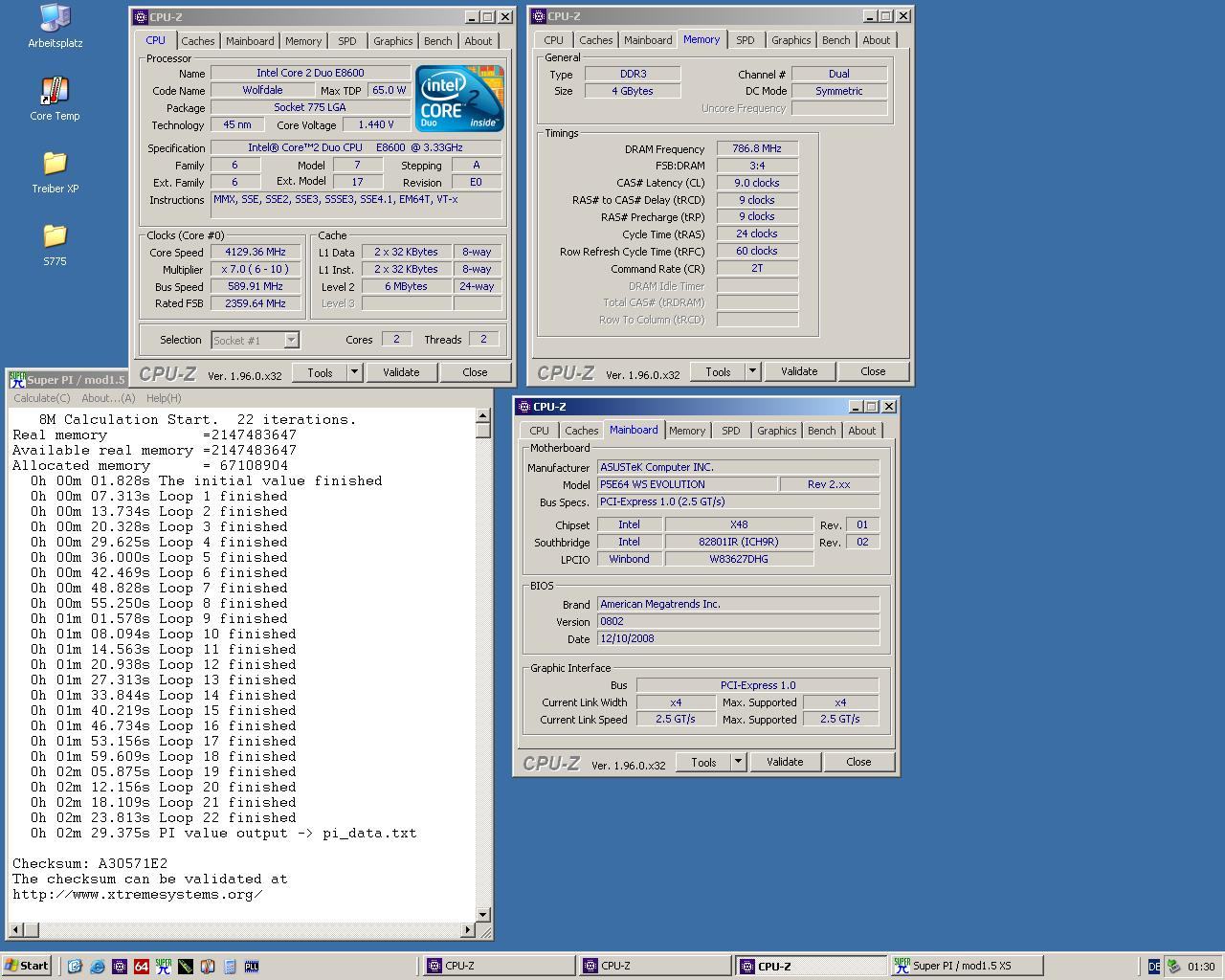Click title bar icon of CPU-Z Memory window

[x=538, y=16]
